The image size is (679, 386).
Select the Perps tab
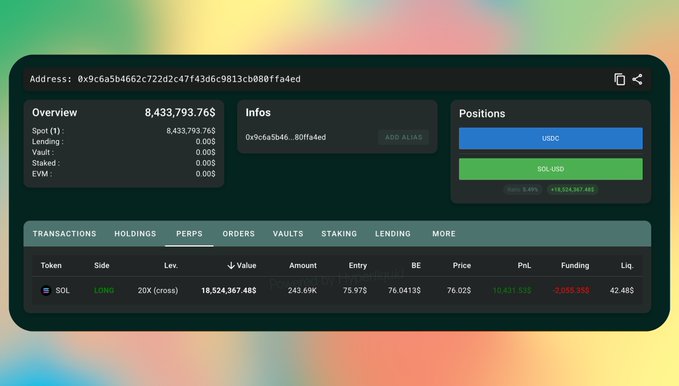[x=189, y=234]
